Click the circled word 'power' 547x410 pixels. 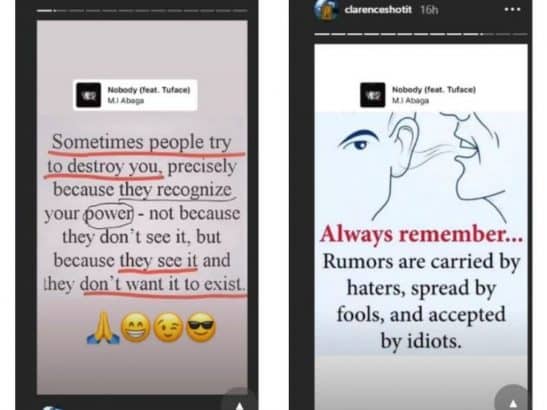pos(109,213)
